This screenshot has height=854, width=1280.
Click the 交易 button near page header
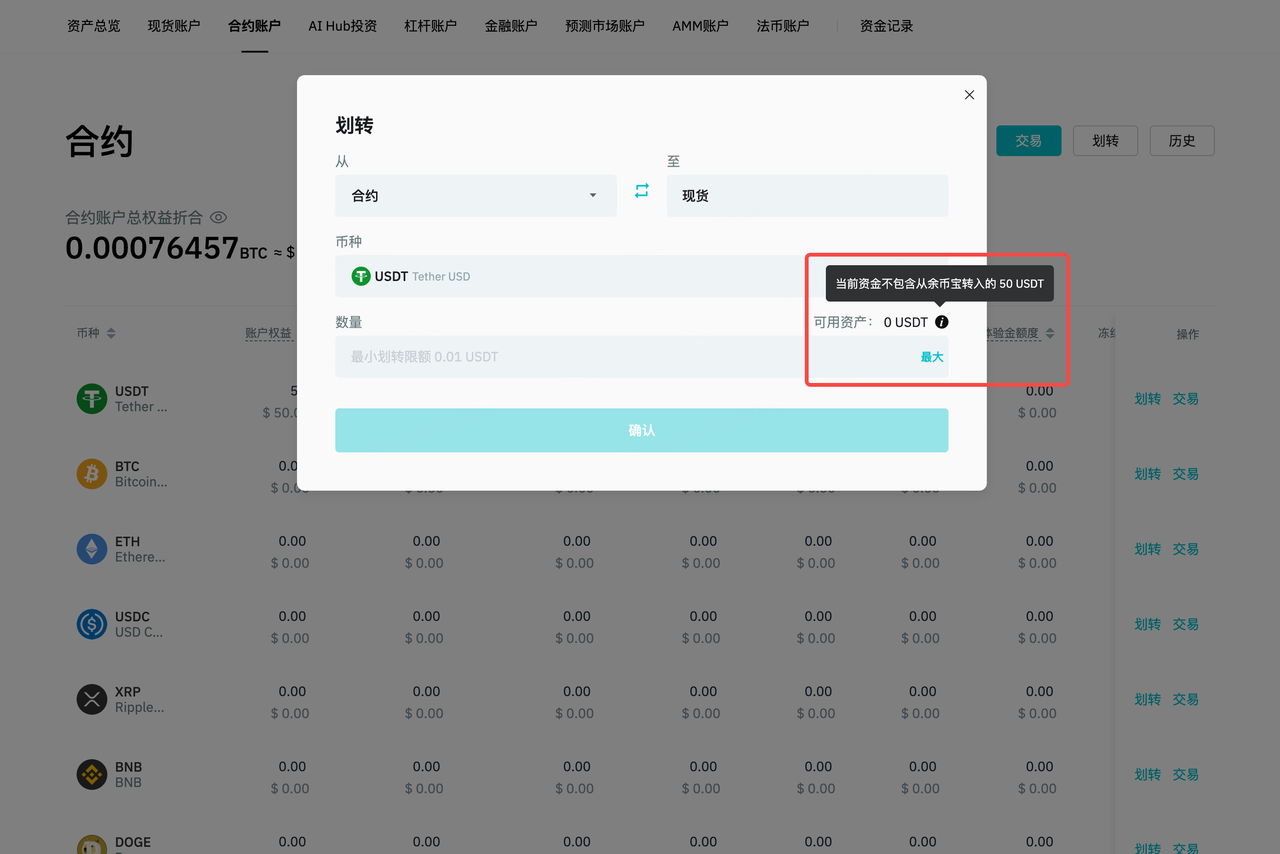click(1028, 141)
